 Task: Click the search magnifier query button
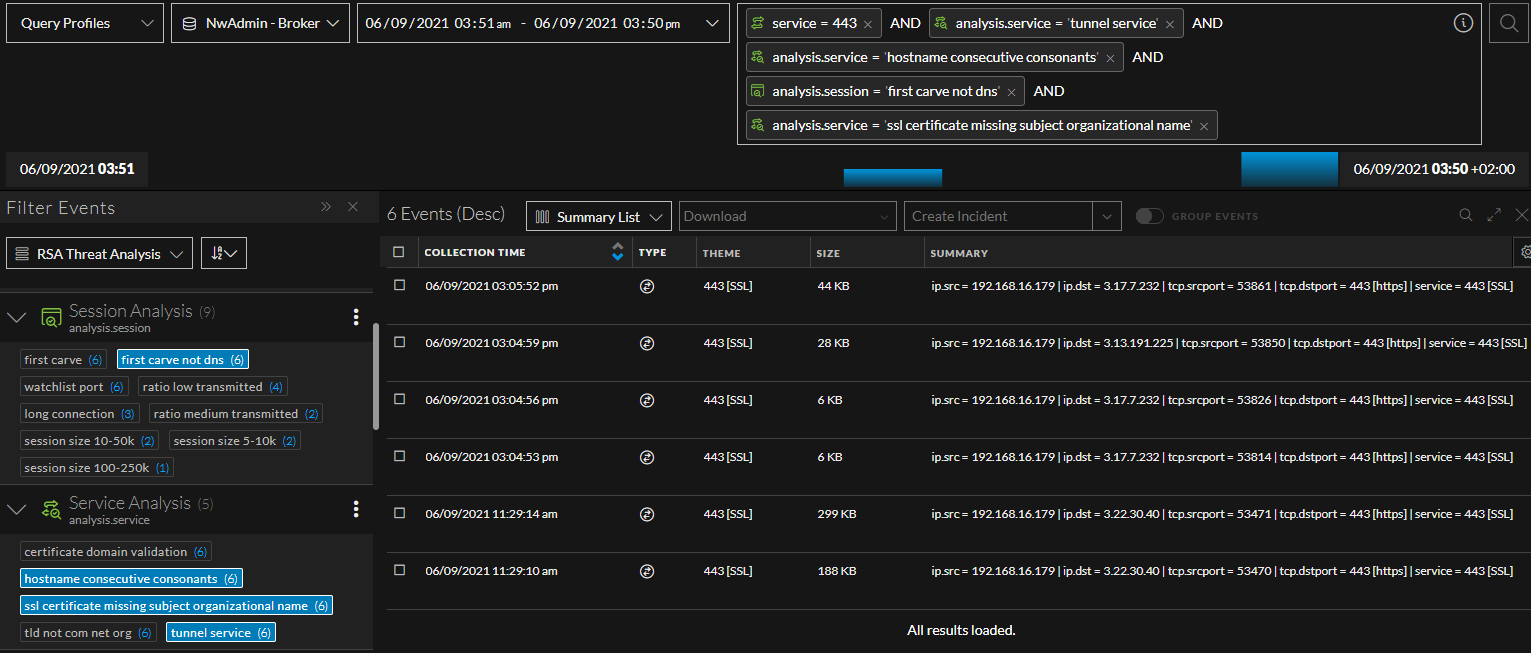(1508, 23)
